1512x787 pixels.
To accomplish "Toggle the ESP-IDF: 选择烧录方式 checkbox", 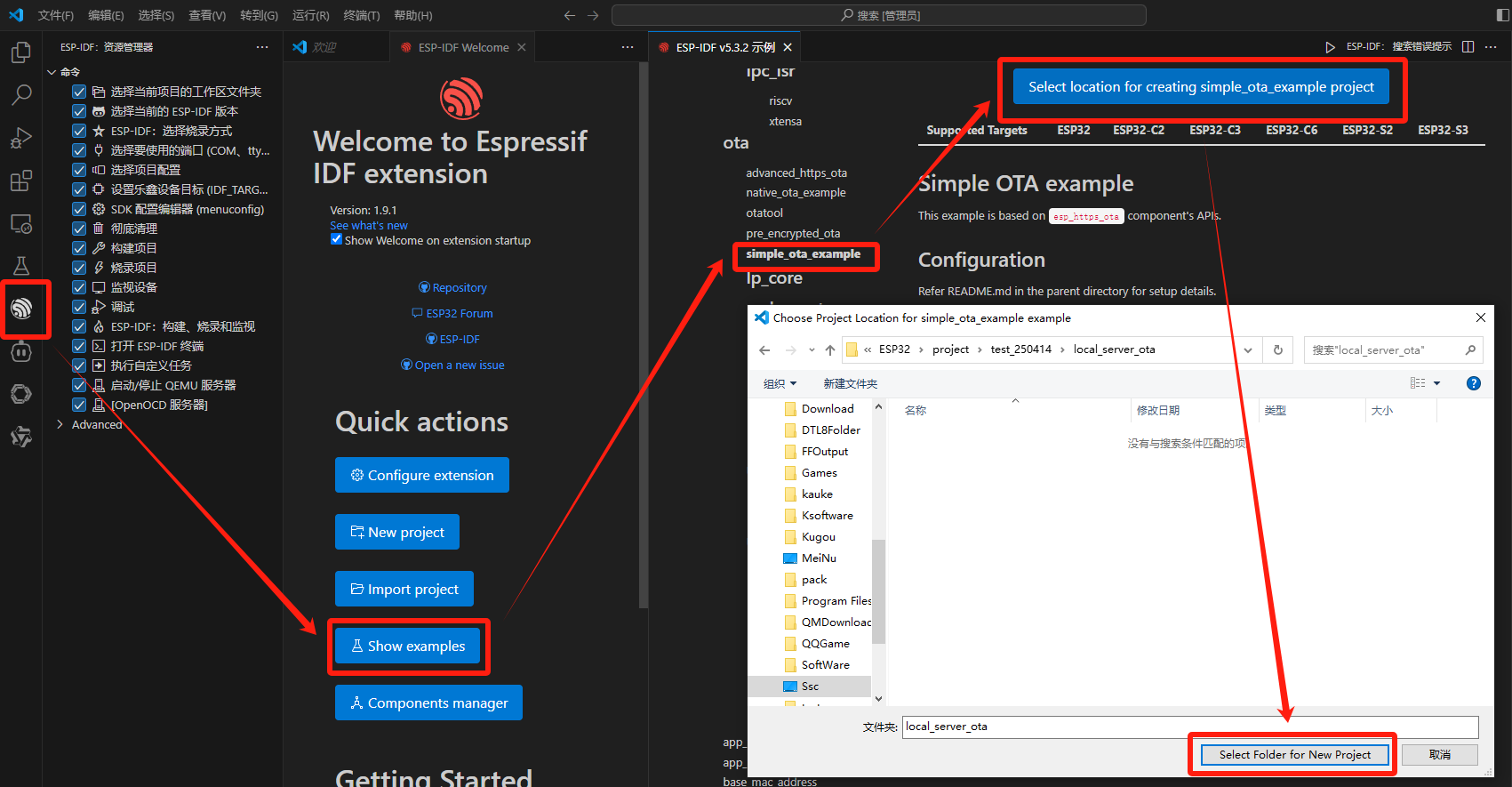I will click(x=79, y=131).
